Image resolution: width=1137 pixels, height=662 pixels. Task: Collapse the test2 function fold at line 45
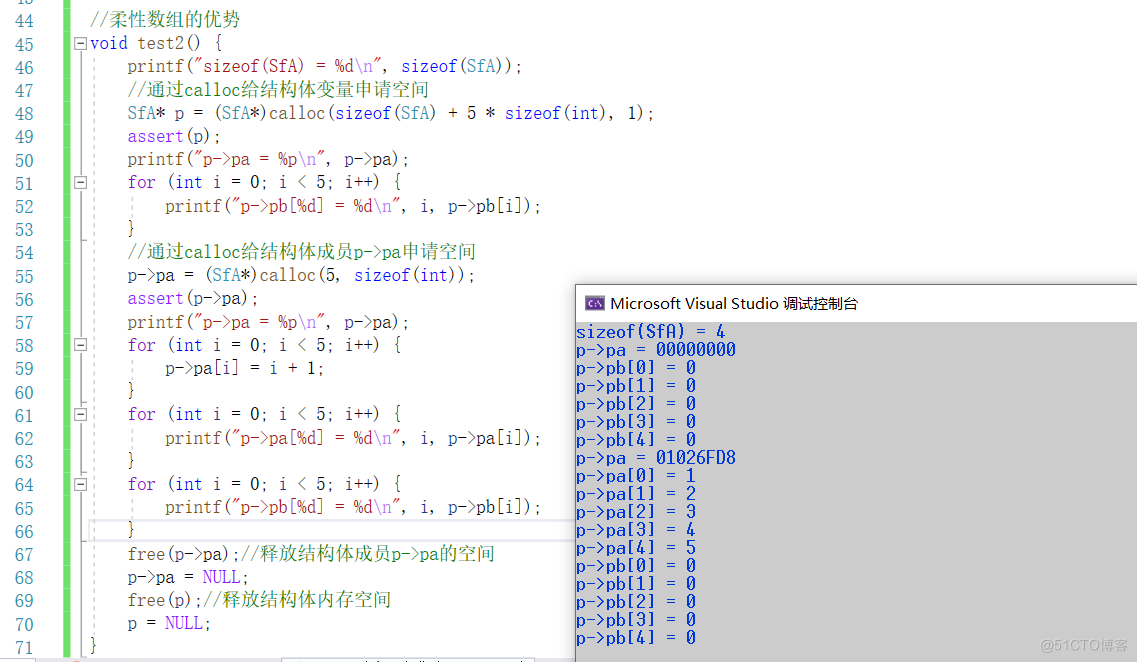tap(80, 44)
